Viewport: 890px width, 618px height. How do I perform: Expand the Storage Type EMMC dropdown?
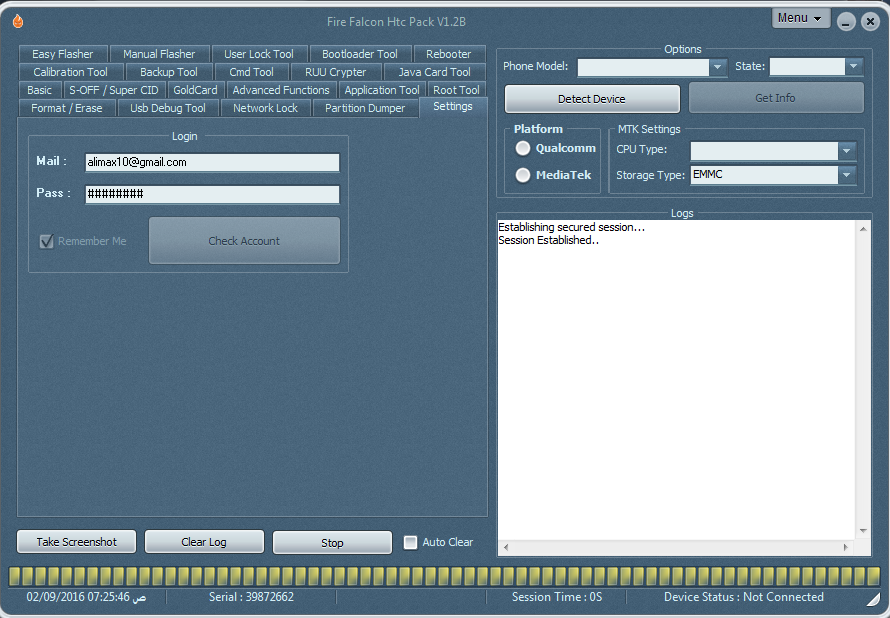846,175
